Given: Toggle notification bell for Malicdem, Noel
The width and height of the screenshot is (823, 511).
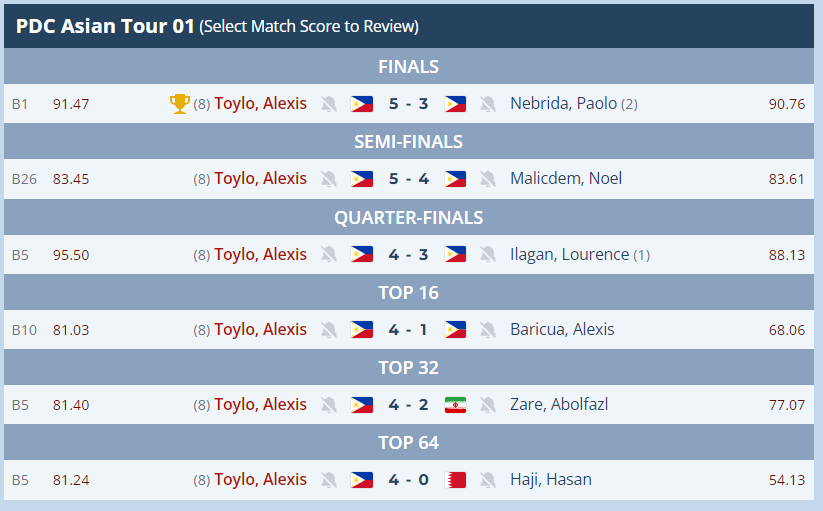Looking at the screenshot, I should pyautogui.click(x=488, y=179).
